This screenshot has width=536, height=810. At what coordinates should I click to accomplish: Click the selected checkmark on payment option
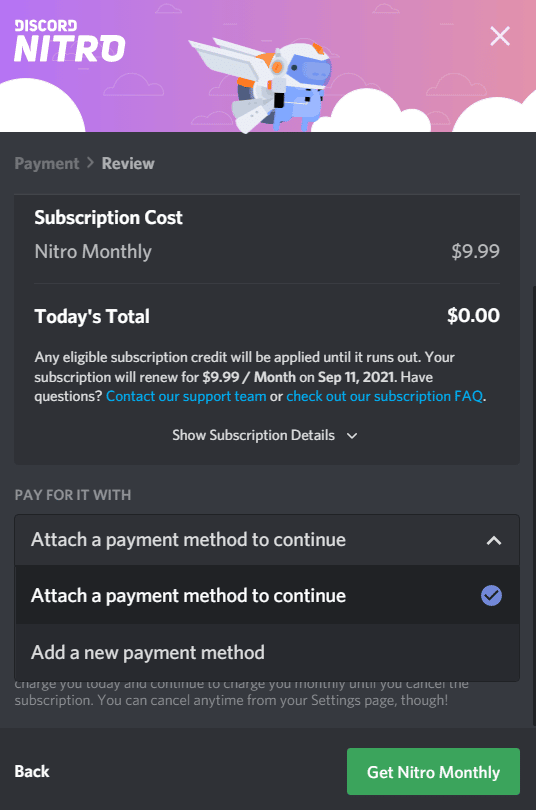tap(491, 595)
